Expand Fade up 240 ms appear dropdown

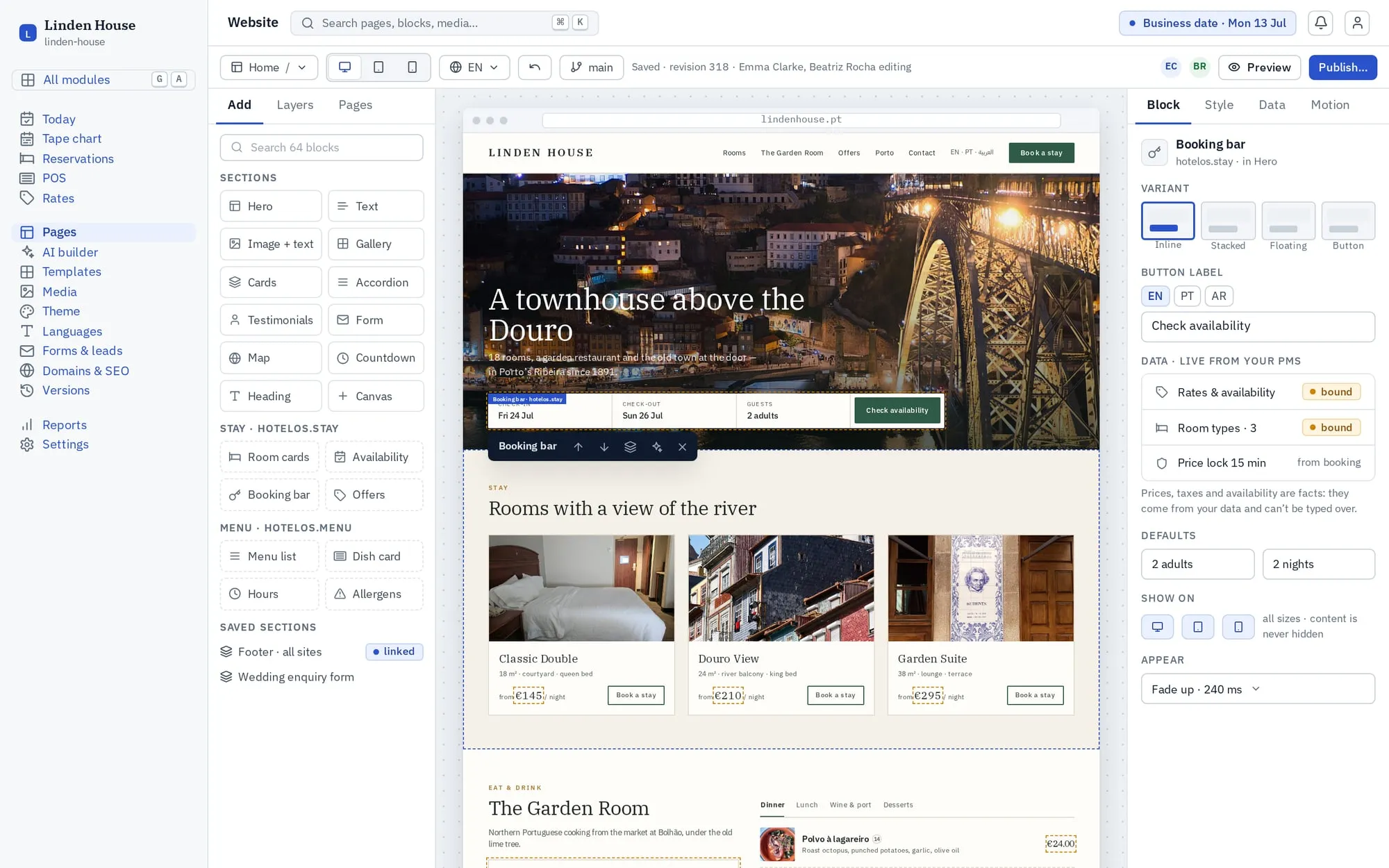click(1258, 689)
